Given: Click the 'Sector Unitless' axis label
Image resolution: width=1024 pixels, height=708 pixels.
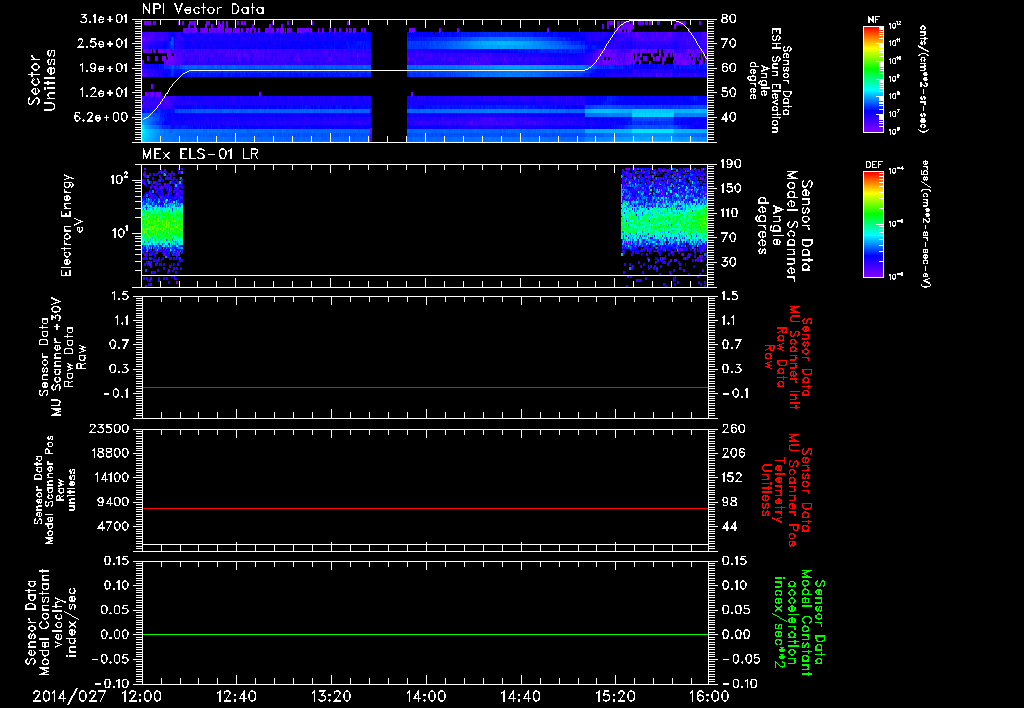Looking at the screenshot, I should tap(42, 80).
